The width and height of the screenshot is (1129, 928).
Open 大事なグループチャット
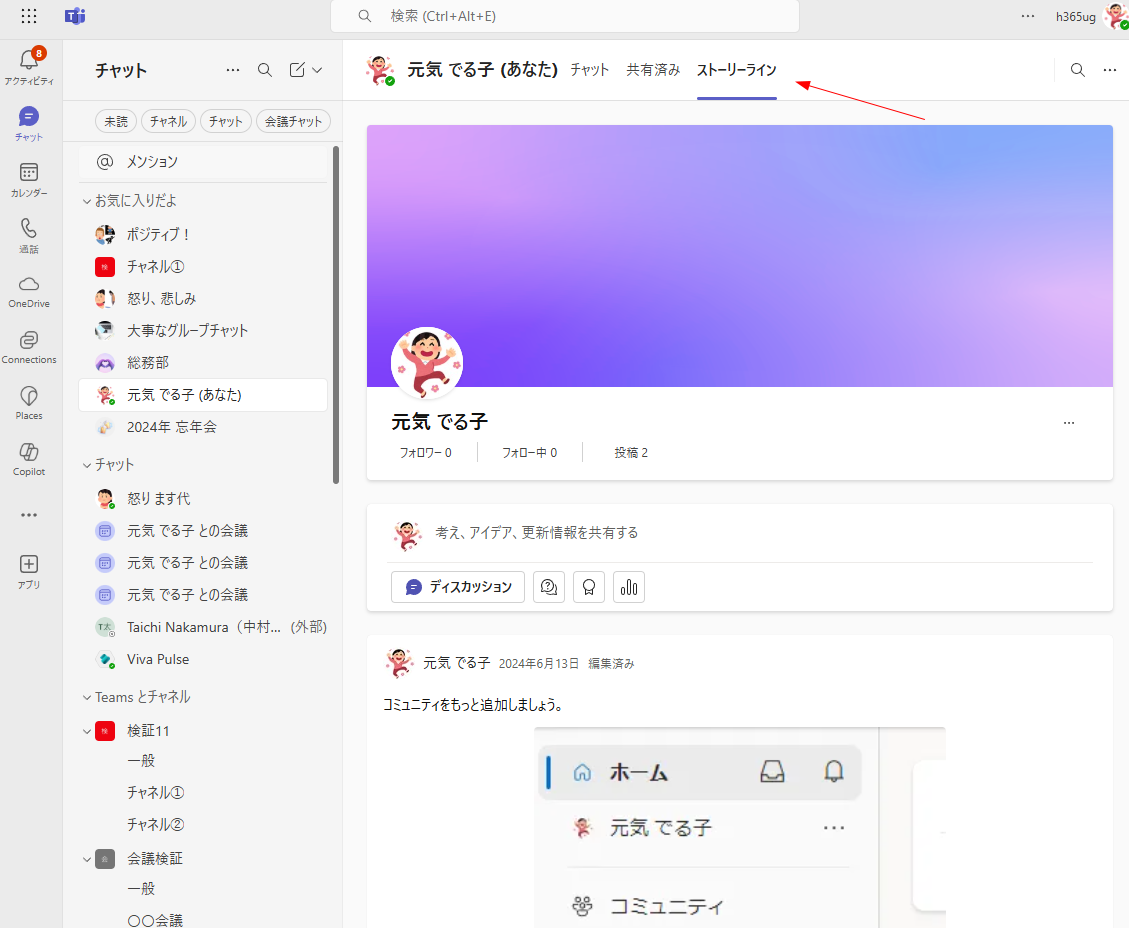(x=203, y=330)
